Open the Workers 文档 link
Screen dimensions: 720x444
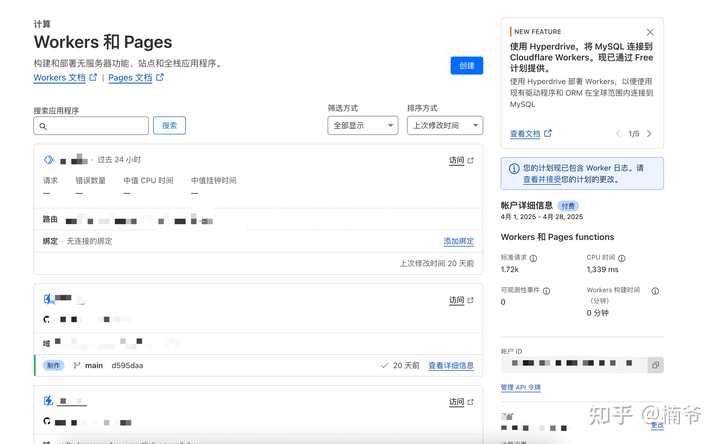point(60,78)
